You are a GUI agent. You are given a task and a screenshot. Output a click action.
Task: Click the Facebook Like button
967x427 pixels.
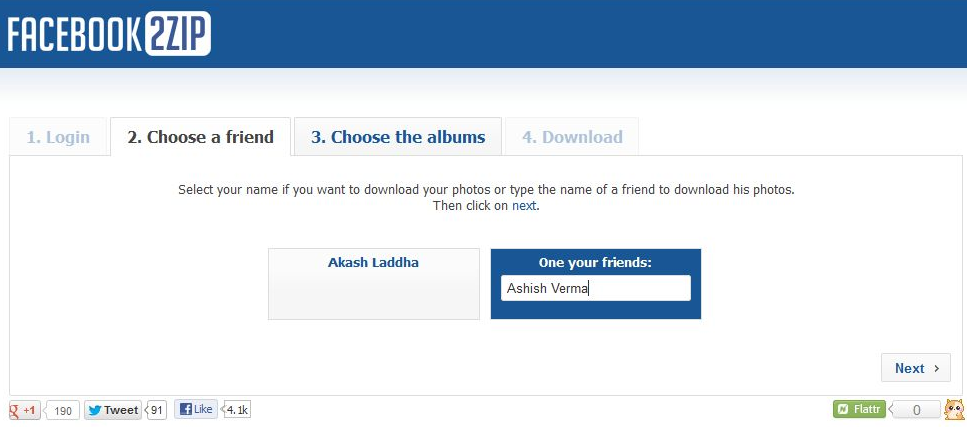[195, 409]
